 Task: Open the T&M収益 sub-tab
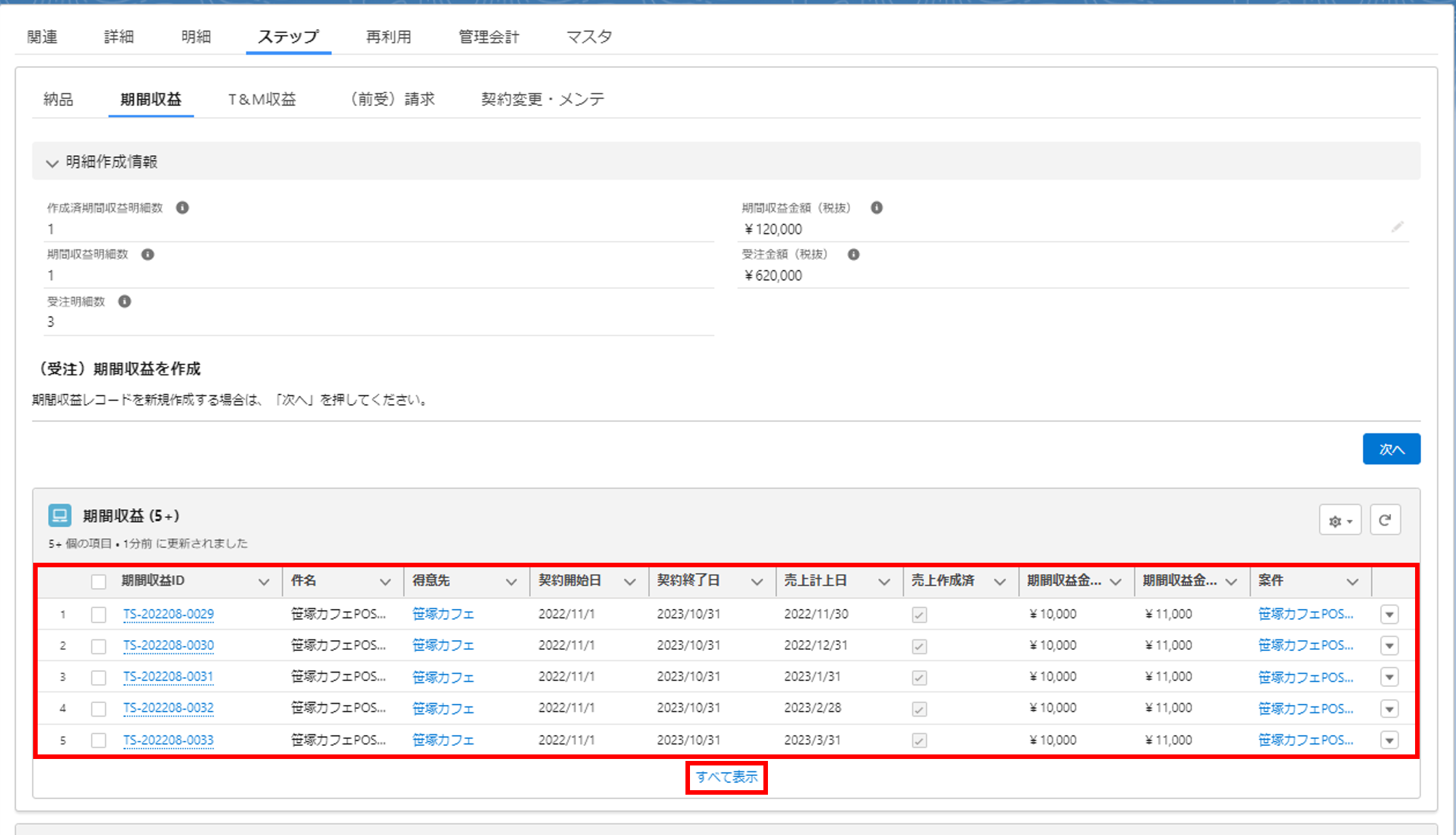click(262, 99)
